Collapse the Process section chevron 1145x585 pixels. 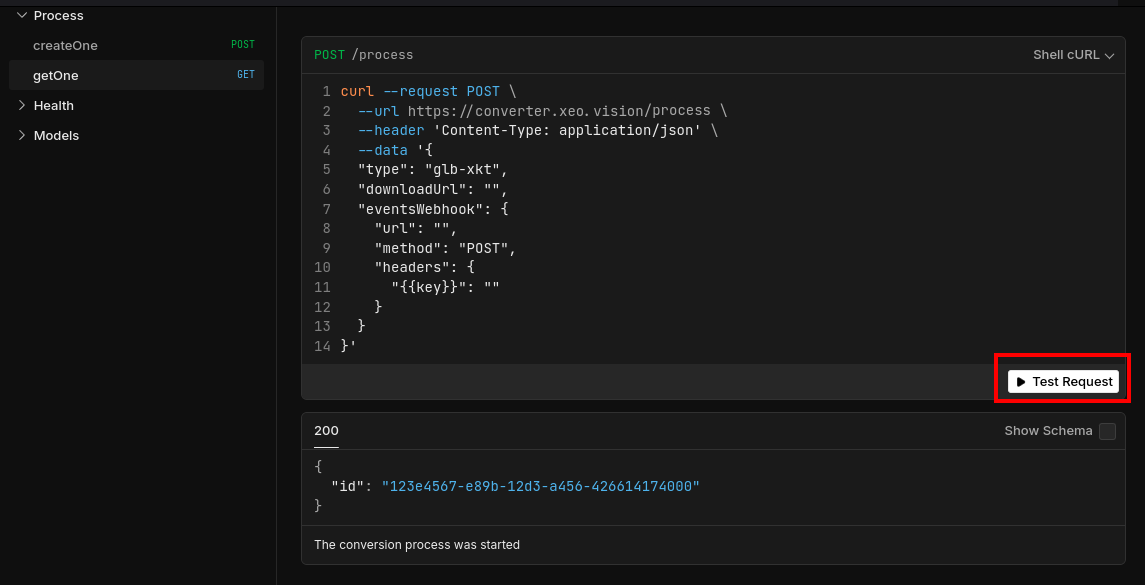click(22, 15)
